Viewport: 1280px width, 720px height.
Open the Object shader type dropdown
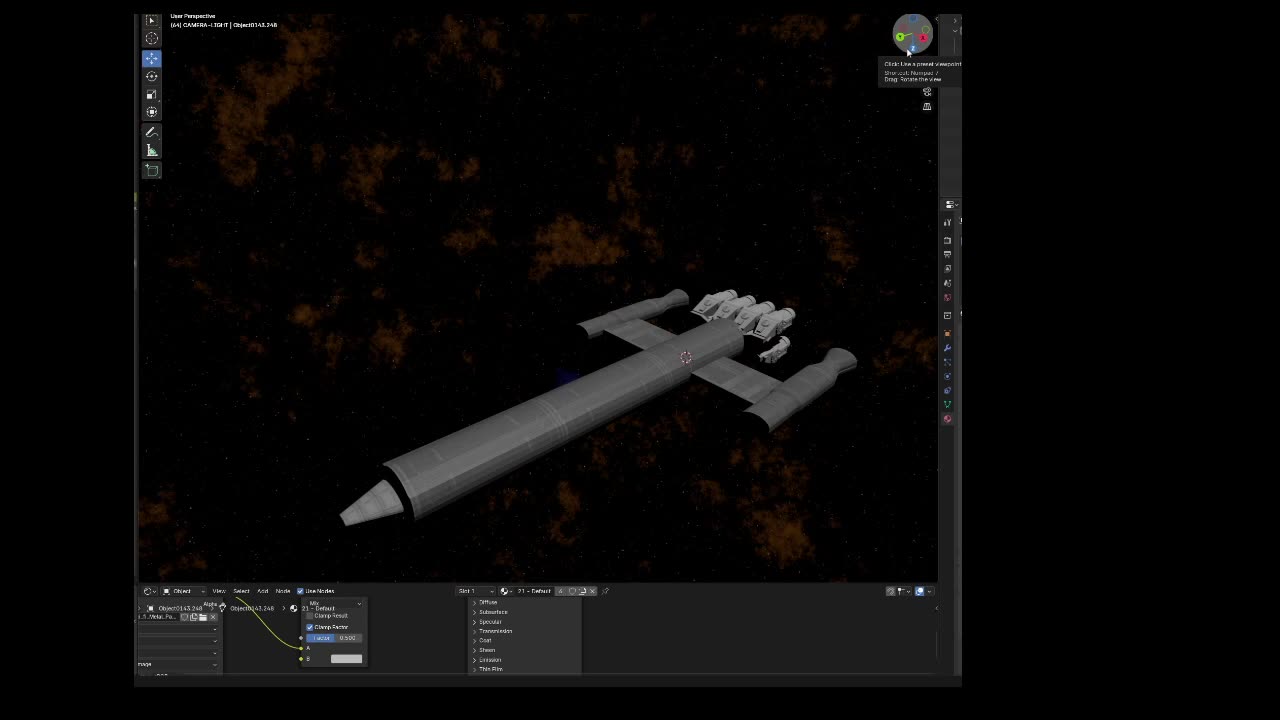[x=183, y=591]
